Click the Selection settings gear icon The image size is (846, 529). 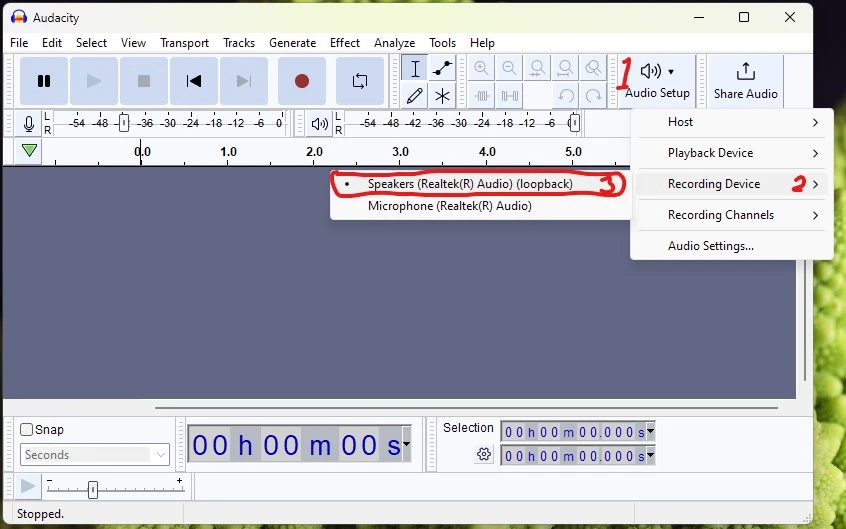pos(484,454)
